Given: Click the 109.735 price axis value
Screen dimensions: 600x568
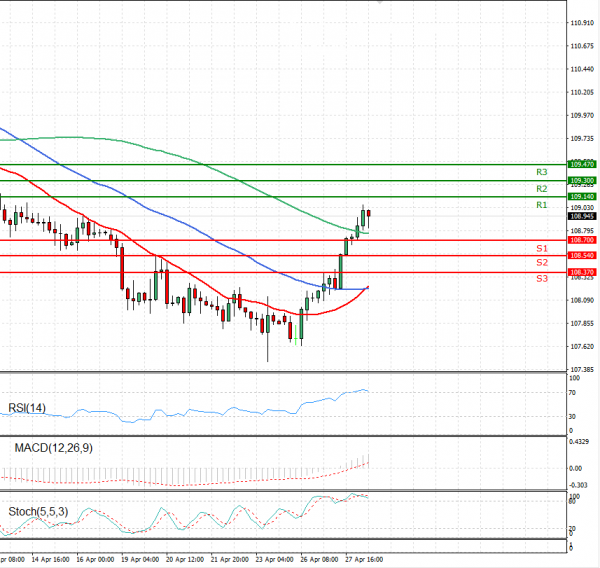Looking at the screenshot, I should [582, 139].
